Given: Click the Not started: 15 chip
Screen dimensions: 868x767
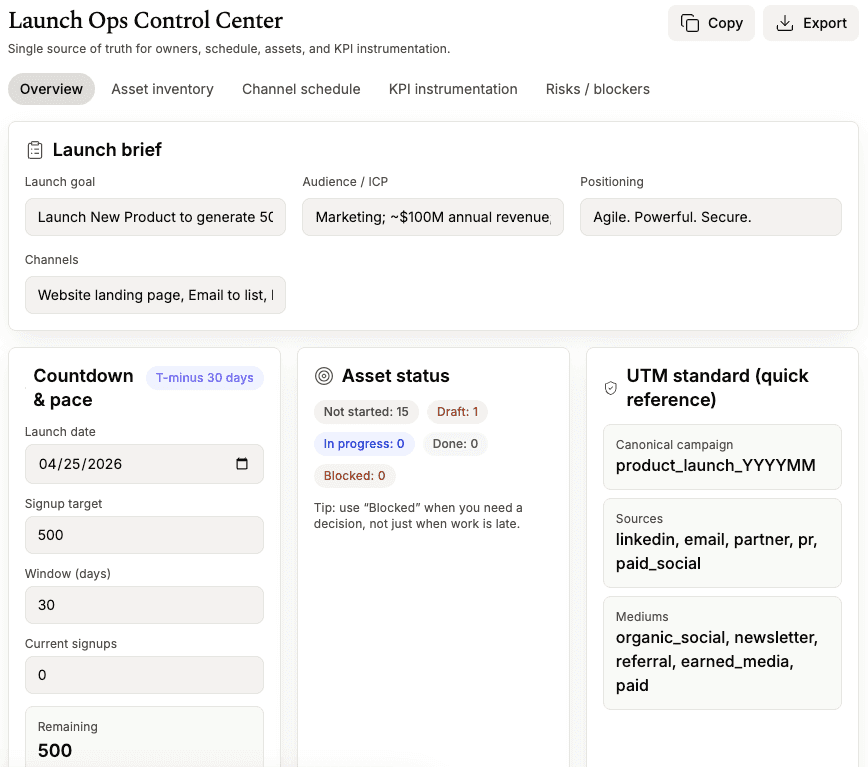Looking at the screenshot, I should (366, 412).
